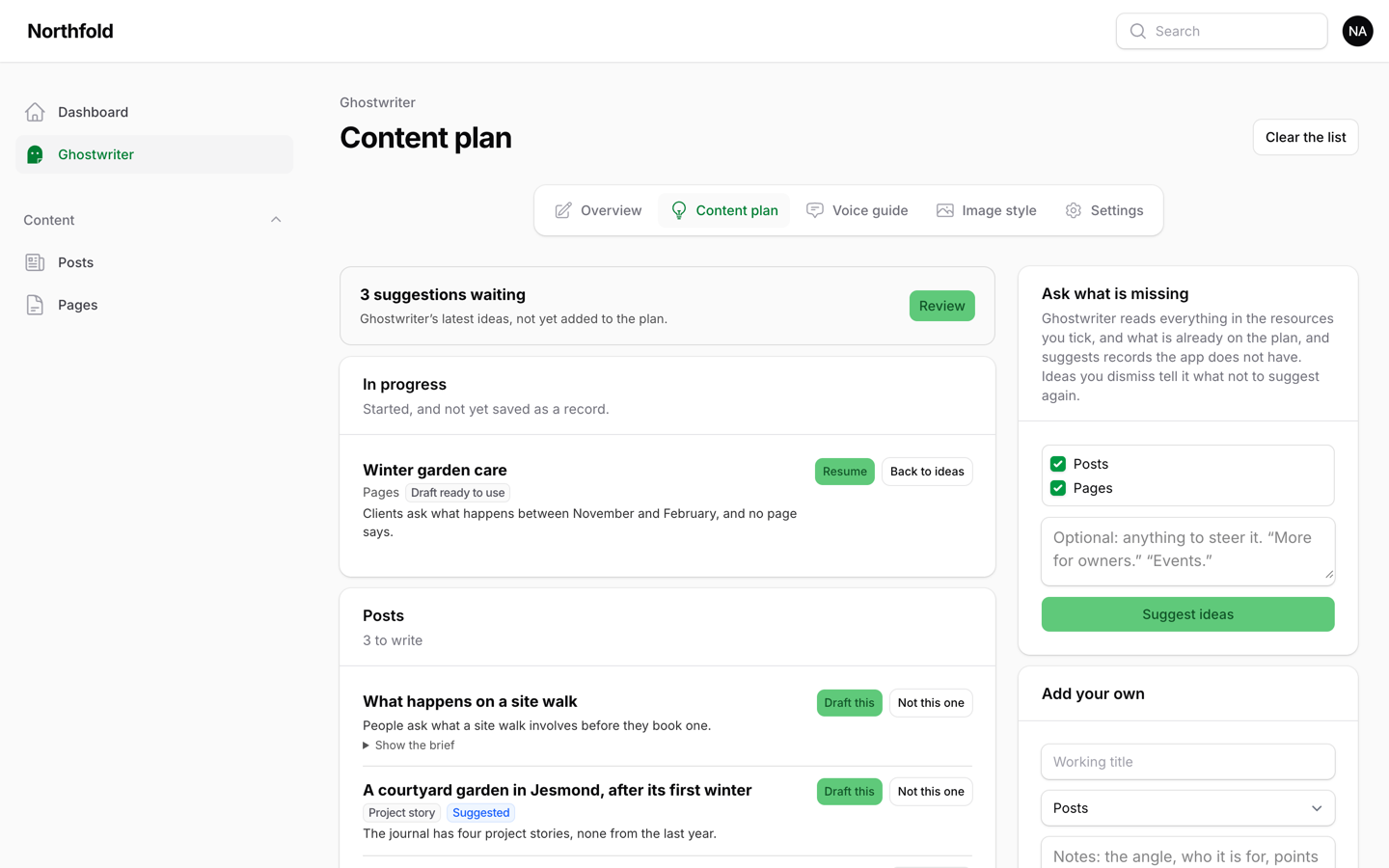The image size is (1389, 868).
Task: Click the Ghostwriter breadcrumb above the title
Action: click(x=377, y=102)
